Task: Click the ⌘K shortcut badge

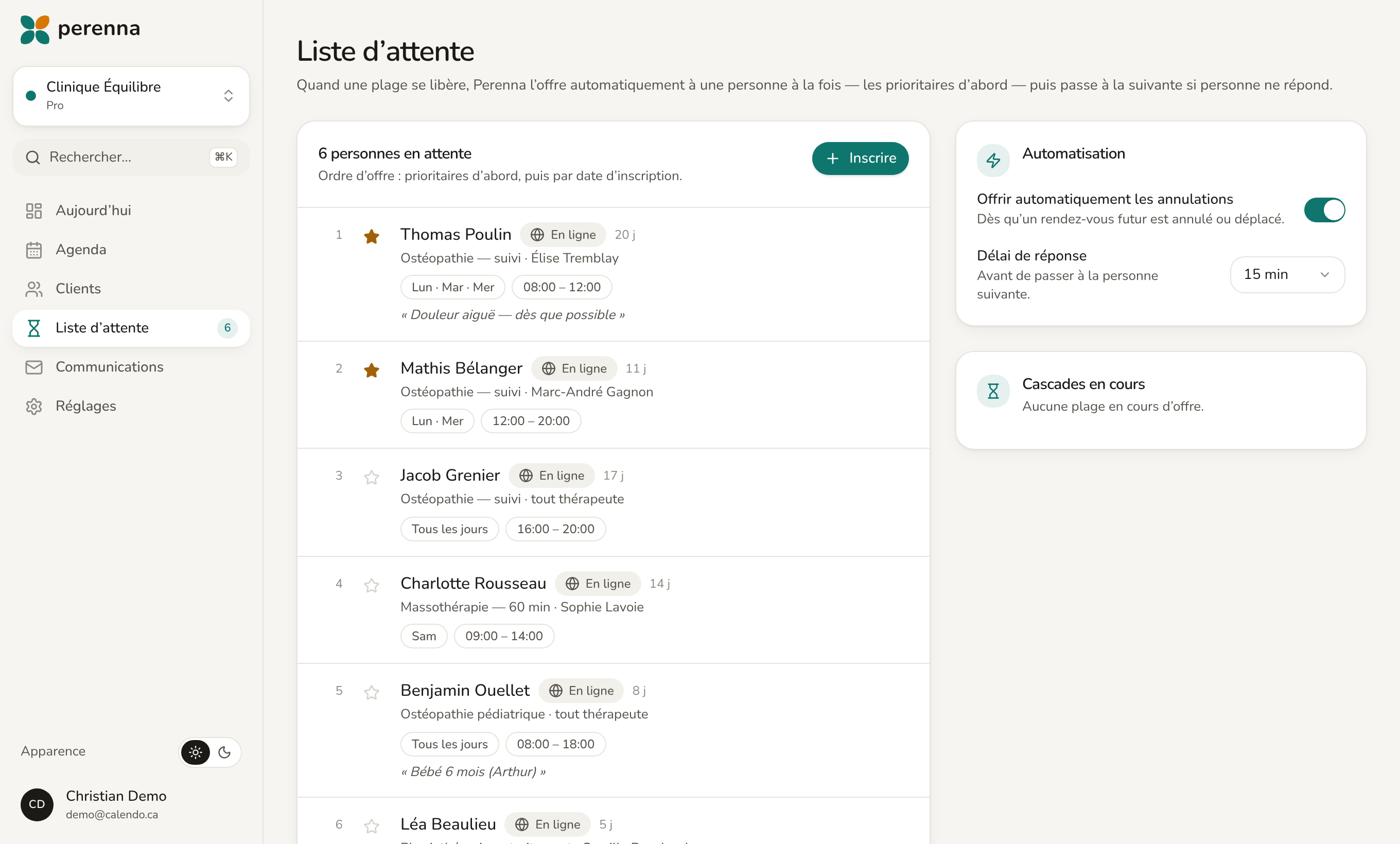Action: click(x=223, y=157)
